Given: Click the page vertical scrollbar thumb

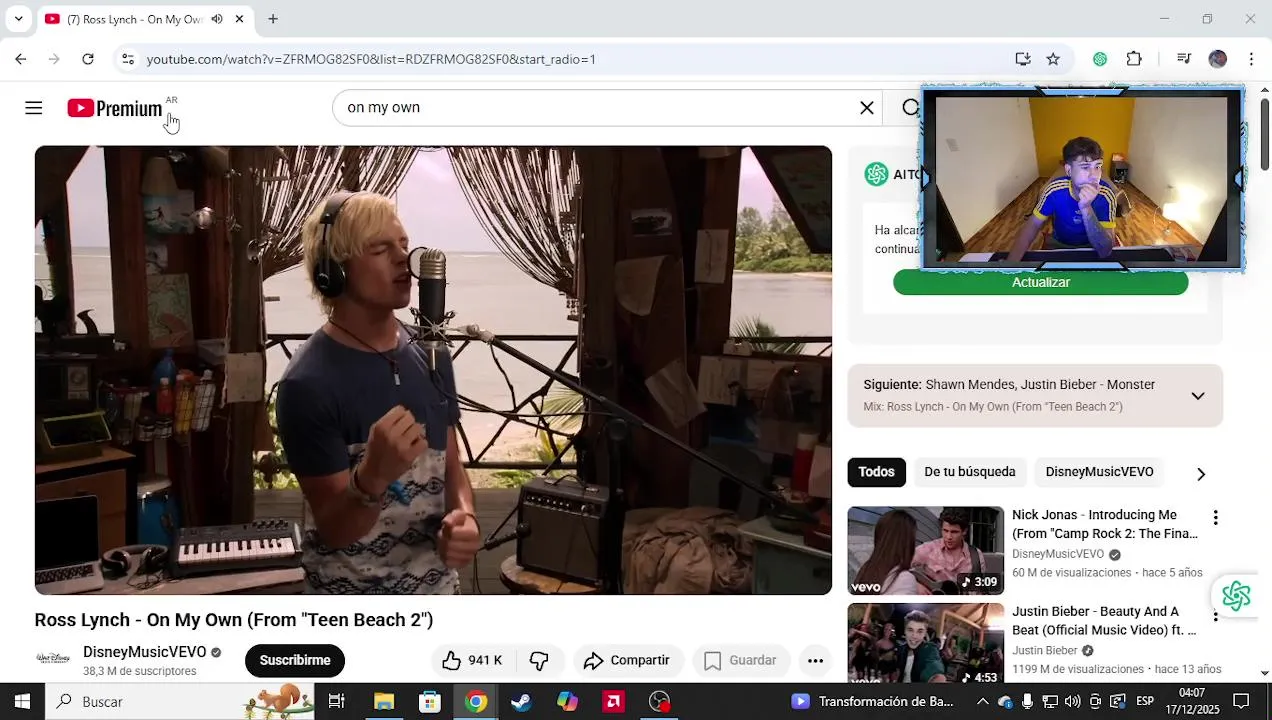Looking at the screenshot, I should [1265, 134].
